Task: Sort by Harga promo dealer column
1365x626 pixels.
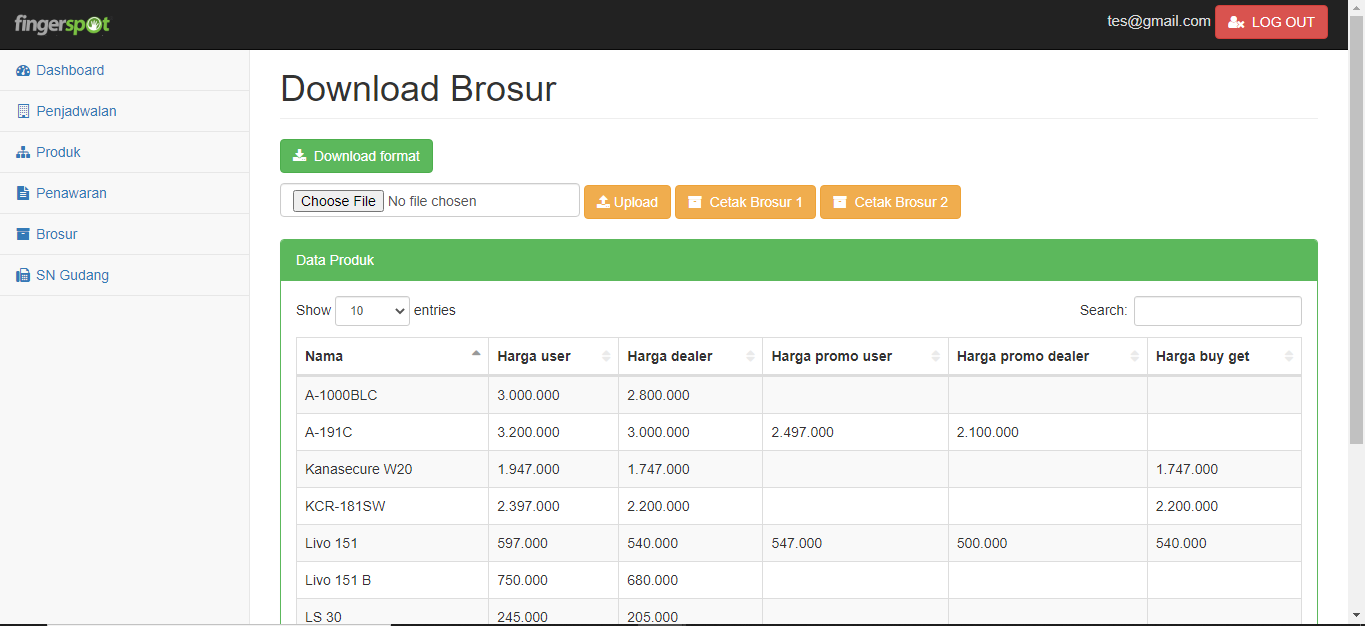Action: 1047,356
